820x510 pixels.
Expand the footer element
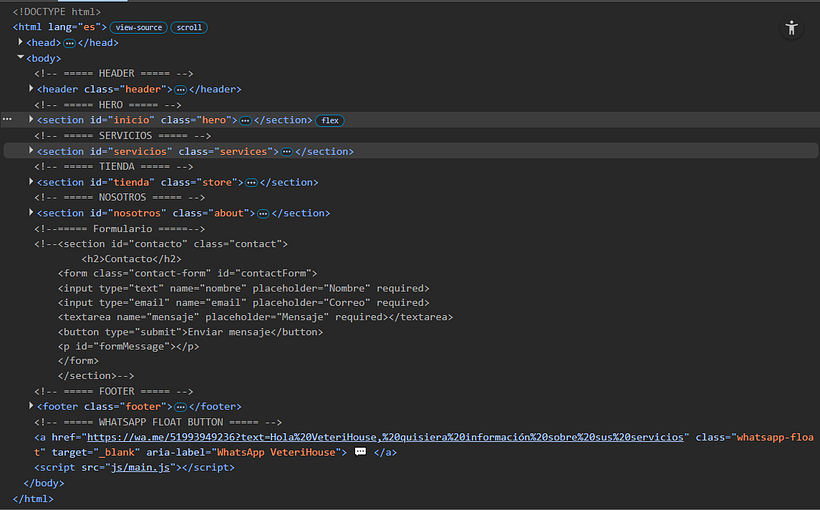coord(31,405)
